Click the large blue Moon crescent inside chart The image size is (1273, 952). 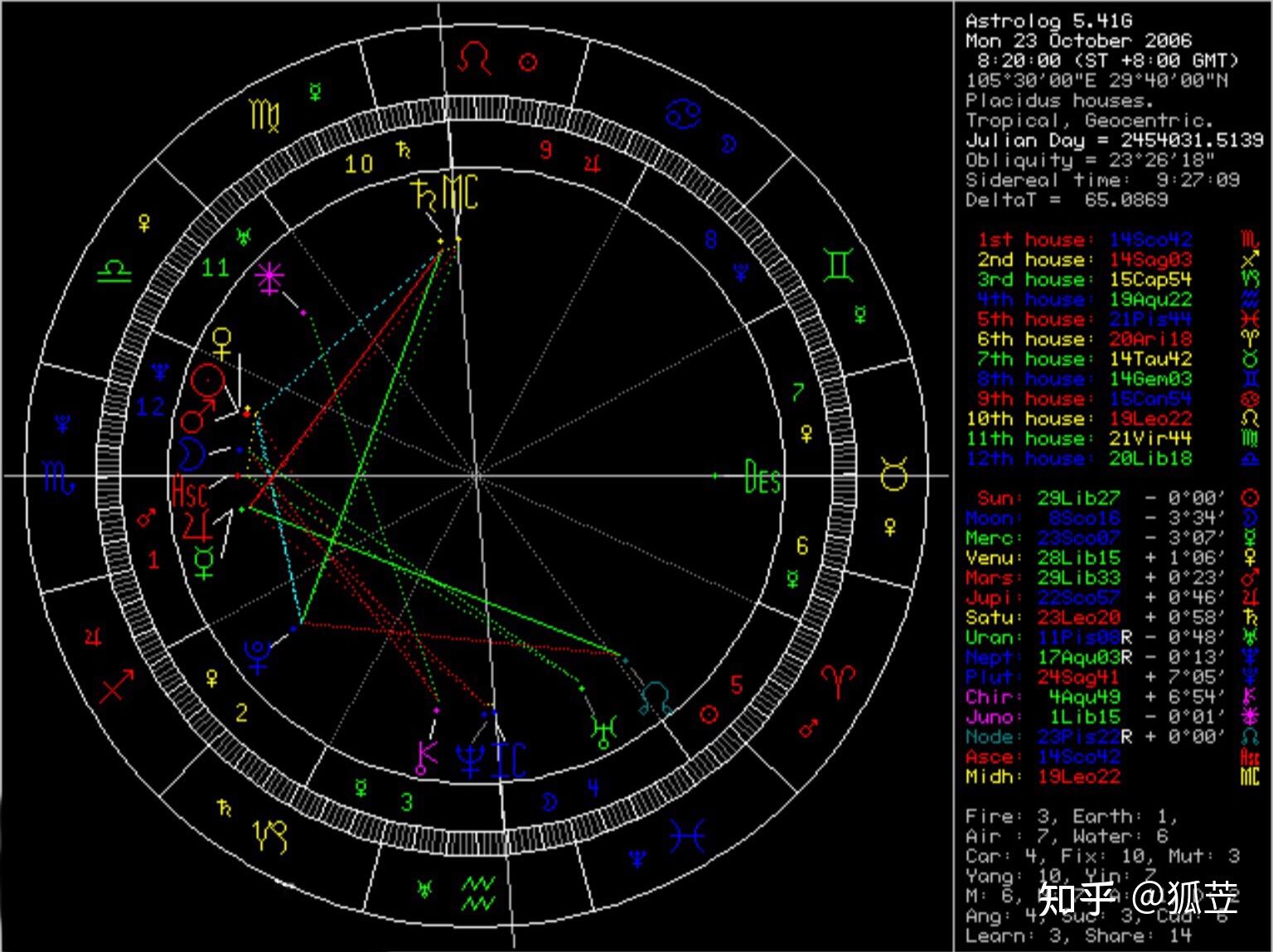(191, 455)
